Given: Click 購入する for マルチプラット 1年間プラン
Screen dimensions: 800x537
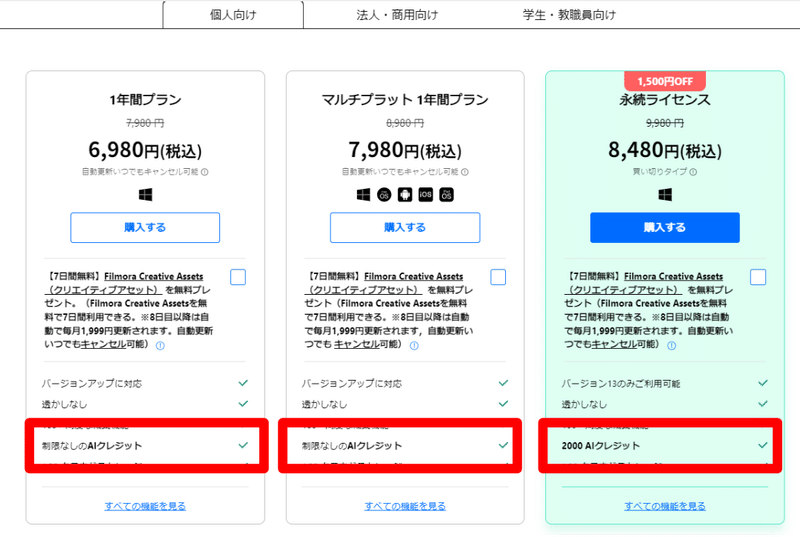Looking at the screenshot, I should pos(405,227).
